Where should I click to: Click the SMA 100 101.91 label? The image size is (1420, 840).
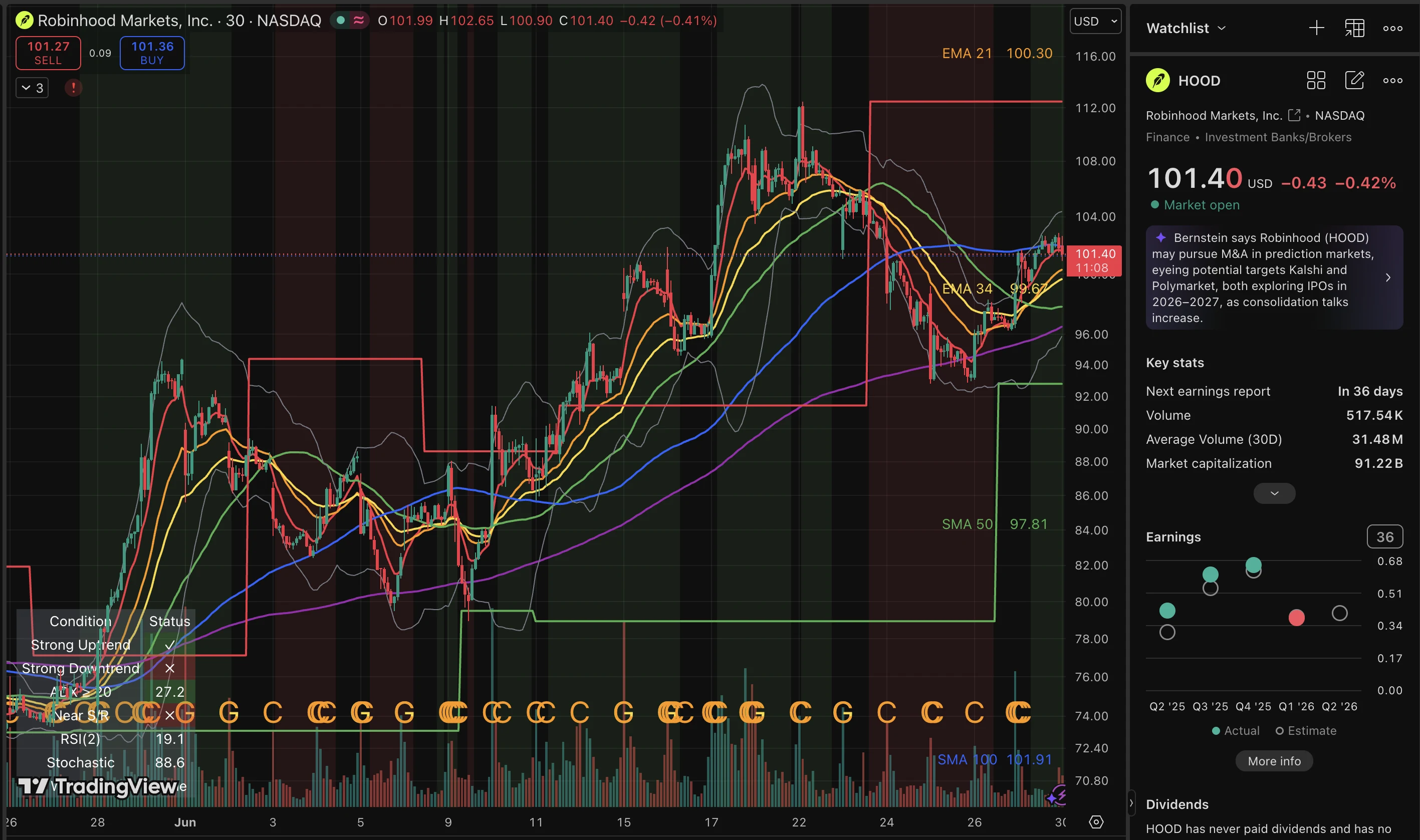click(994, 760)
